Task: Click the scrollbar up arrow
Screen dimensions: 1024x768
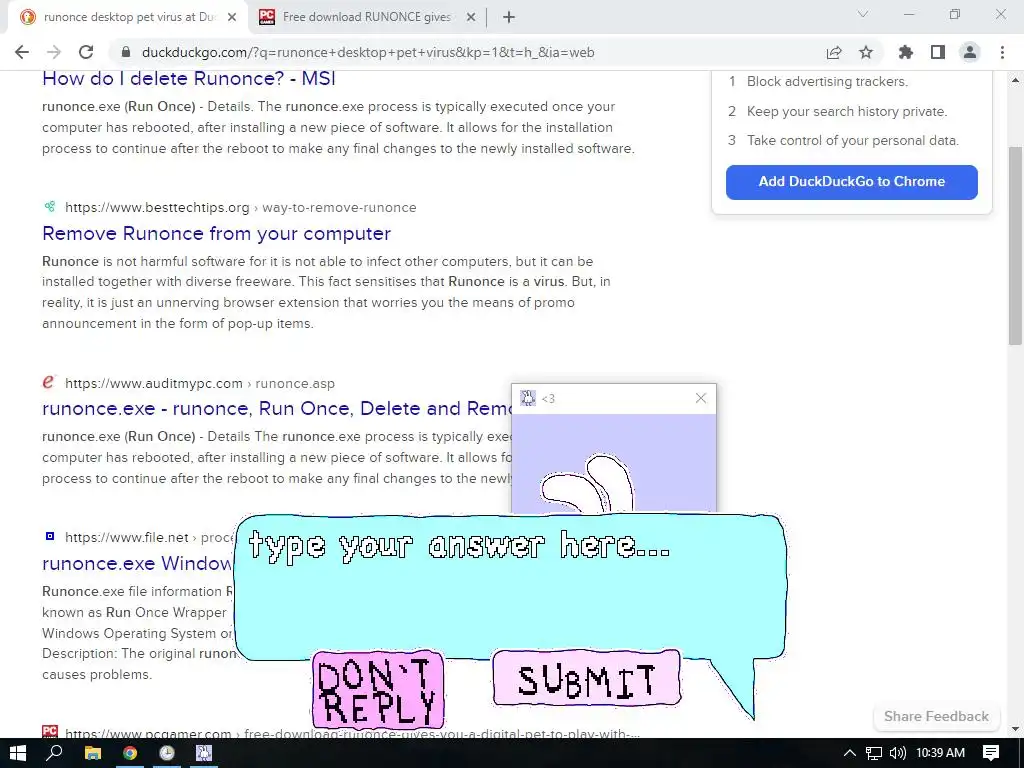Action: pyautogui.click(x=1016, y=80)
